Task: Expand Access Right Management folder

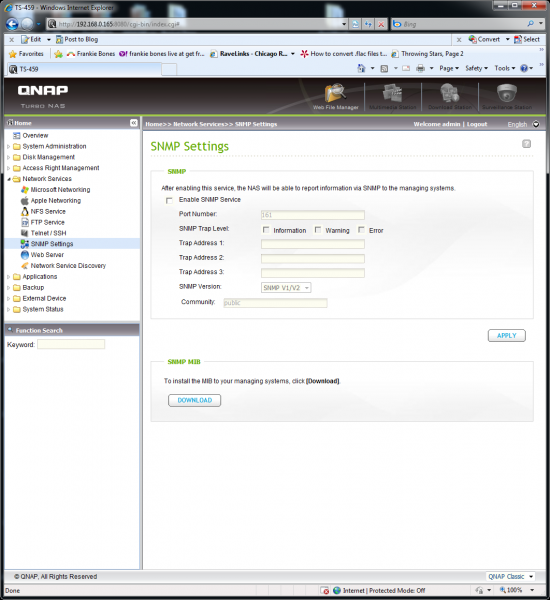Action: (8, 168)
